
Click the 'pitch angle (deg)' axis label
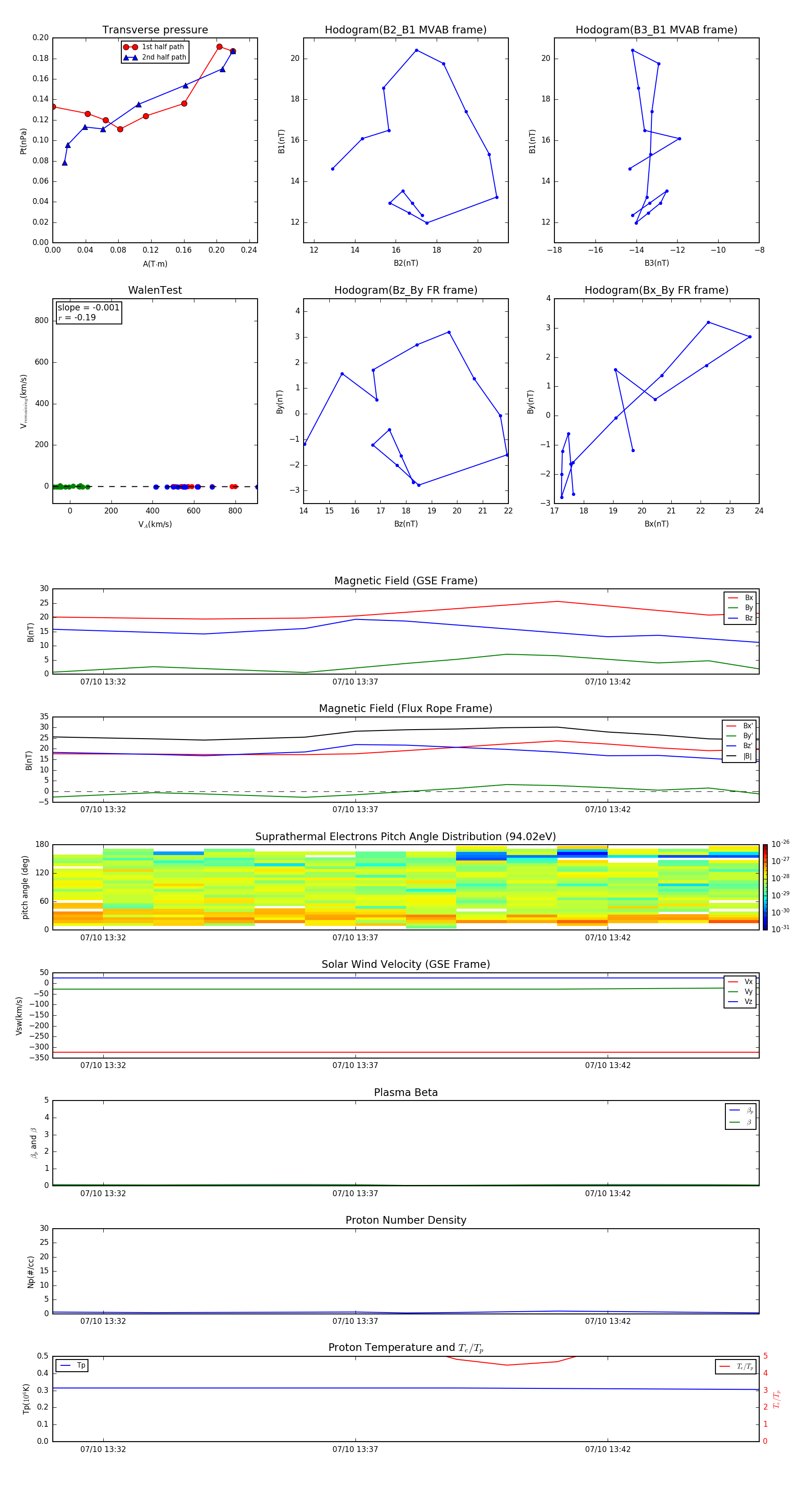pyautogui.click(x=25, y=887)
